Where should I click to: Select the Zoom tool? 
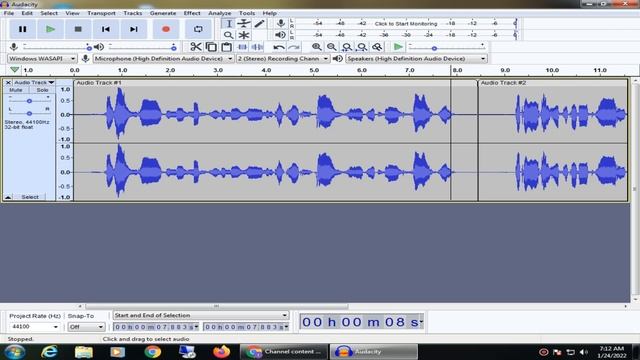click(229, 35)
